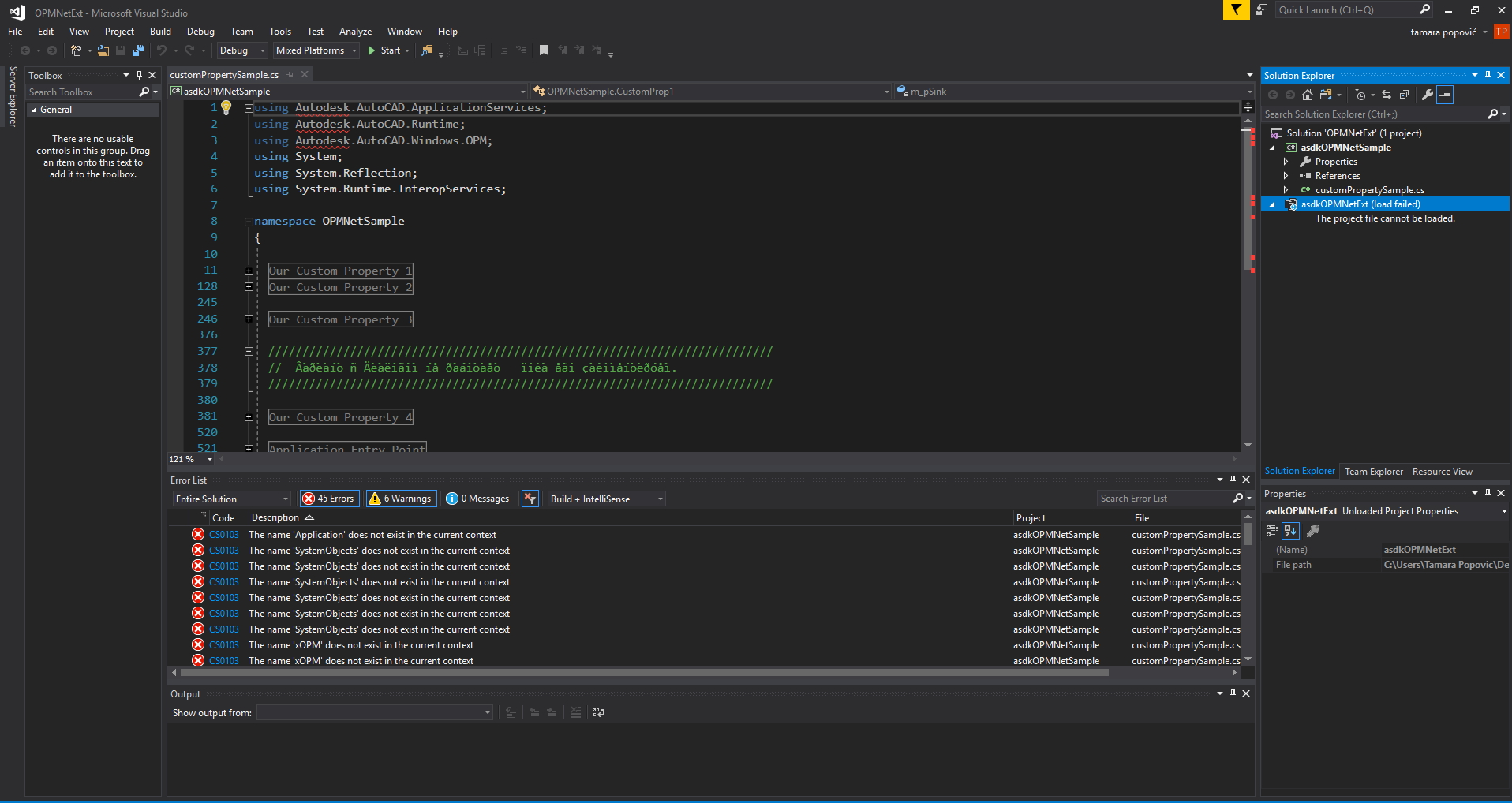Open the Quick Launch search icon
Viewport: 1512px width, 803px height.
coord(1424,9)
